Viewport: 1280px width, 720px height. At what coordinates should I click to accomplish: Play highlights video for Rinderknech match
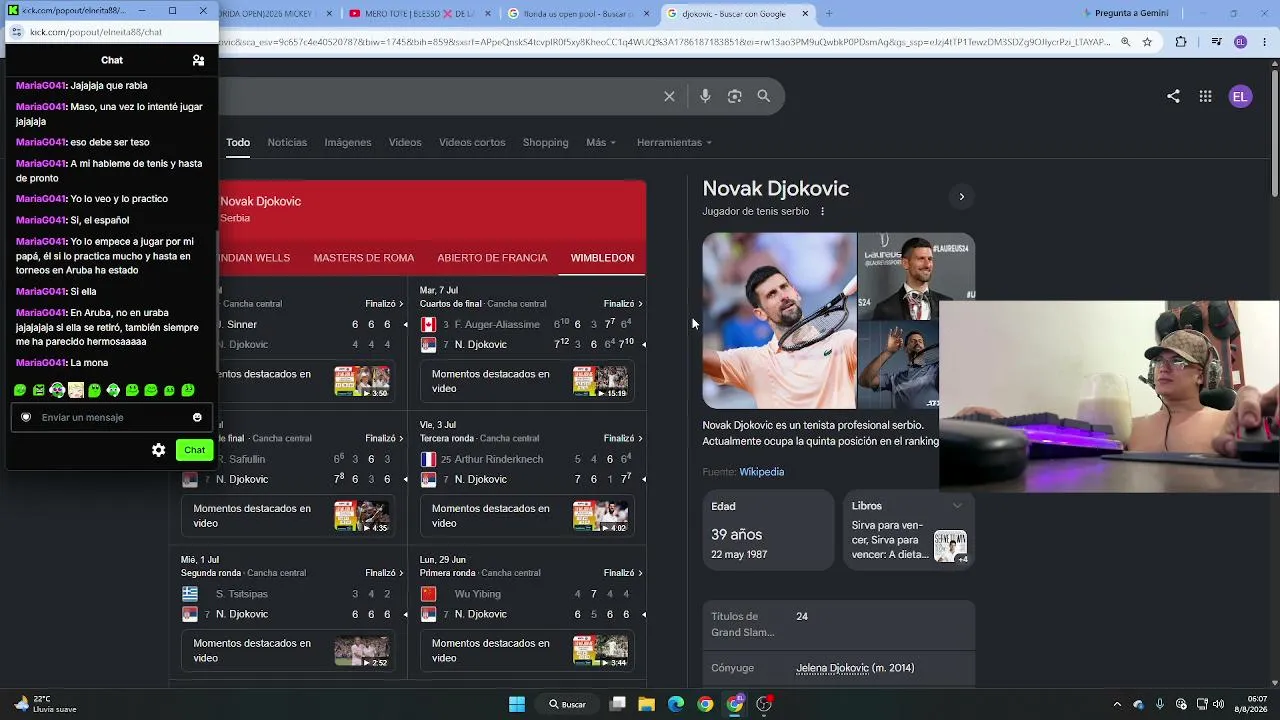point(600,516)
